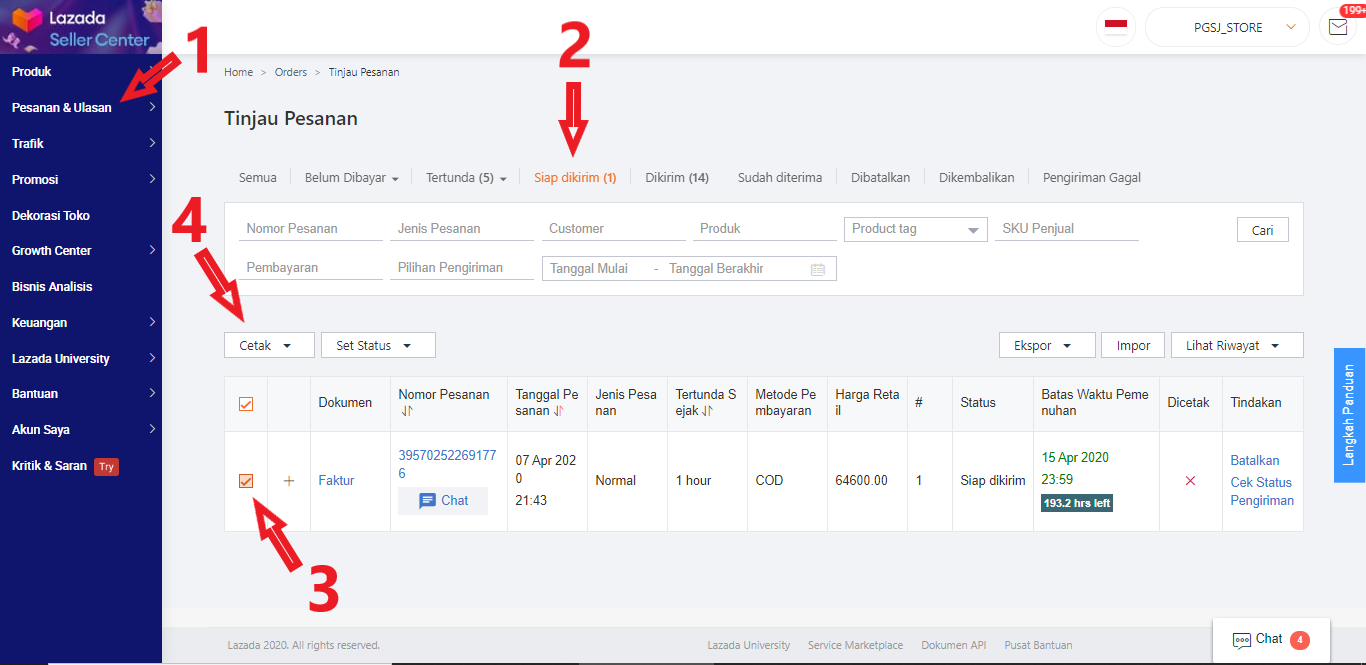Focus the Jenis Pesanan filter field
1366x665 pixels.
[462, 229]
